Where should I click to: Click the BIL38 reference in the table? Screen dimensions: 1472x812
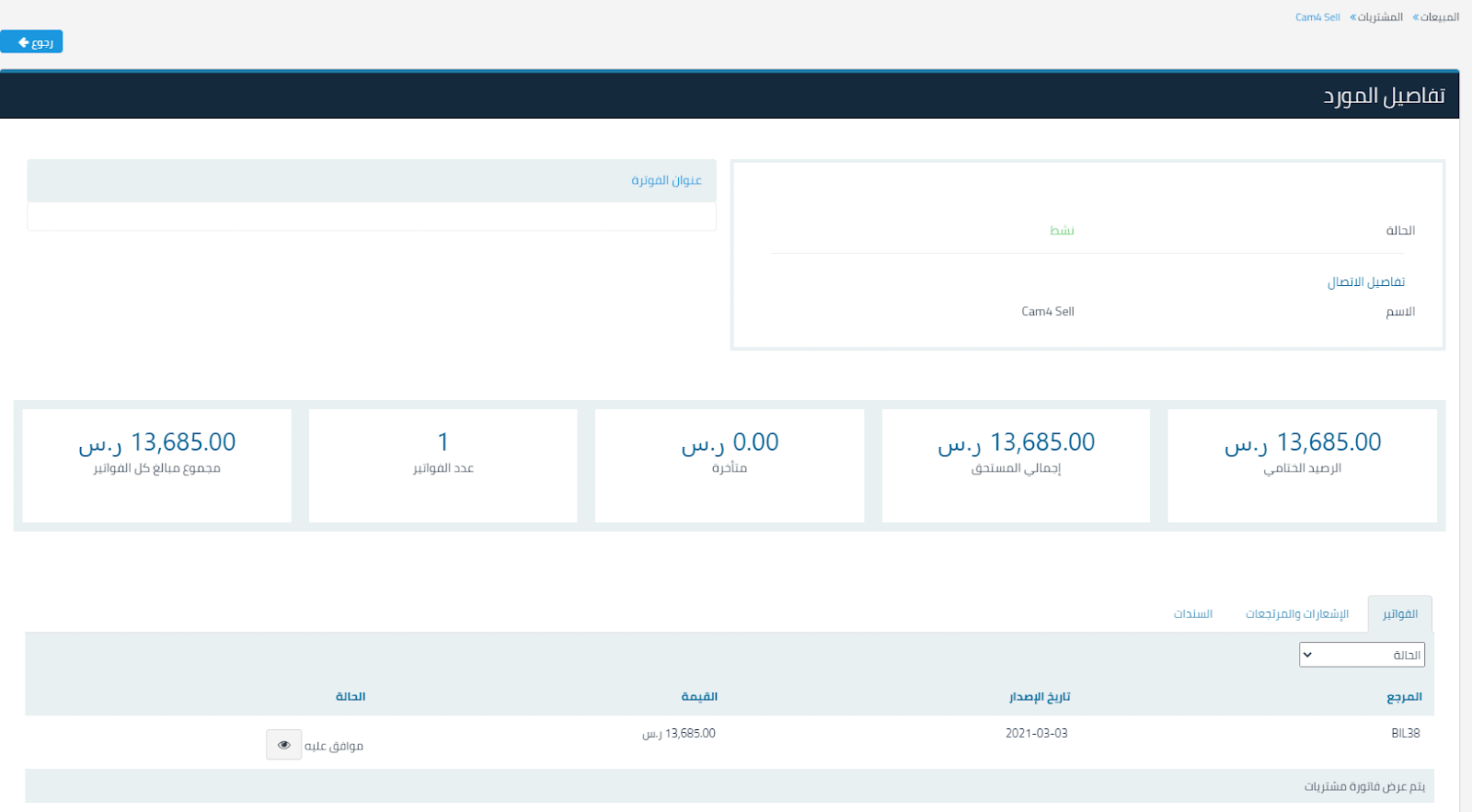(x=1405, y=734)
